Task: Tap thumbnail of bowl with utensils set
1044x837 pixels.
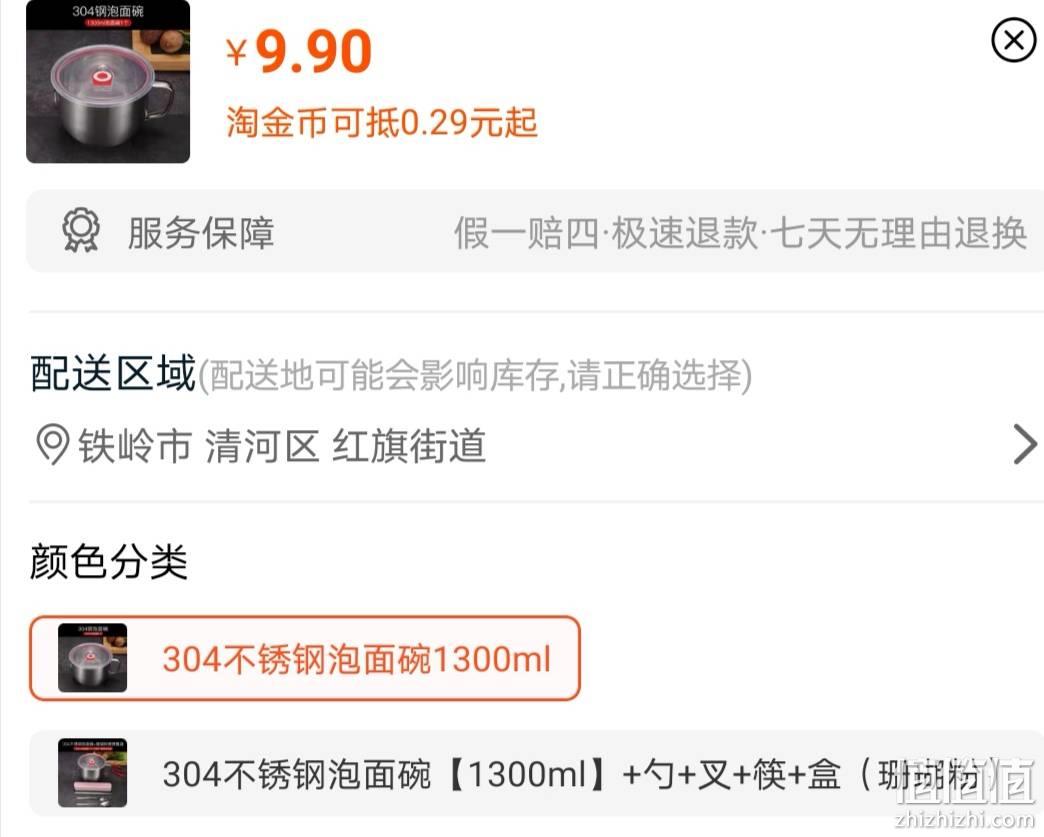Action: (92, 773)
